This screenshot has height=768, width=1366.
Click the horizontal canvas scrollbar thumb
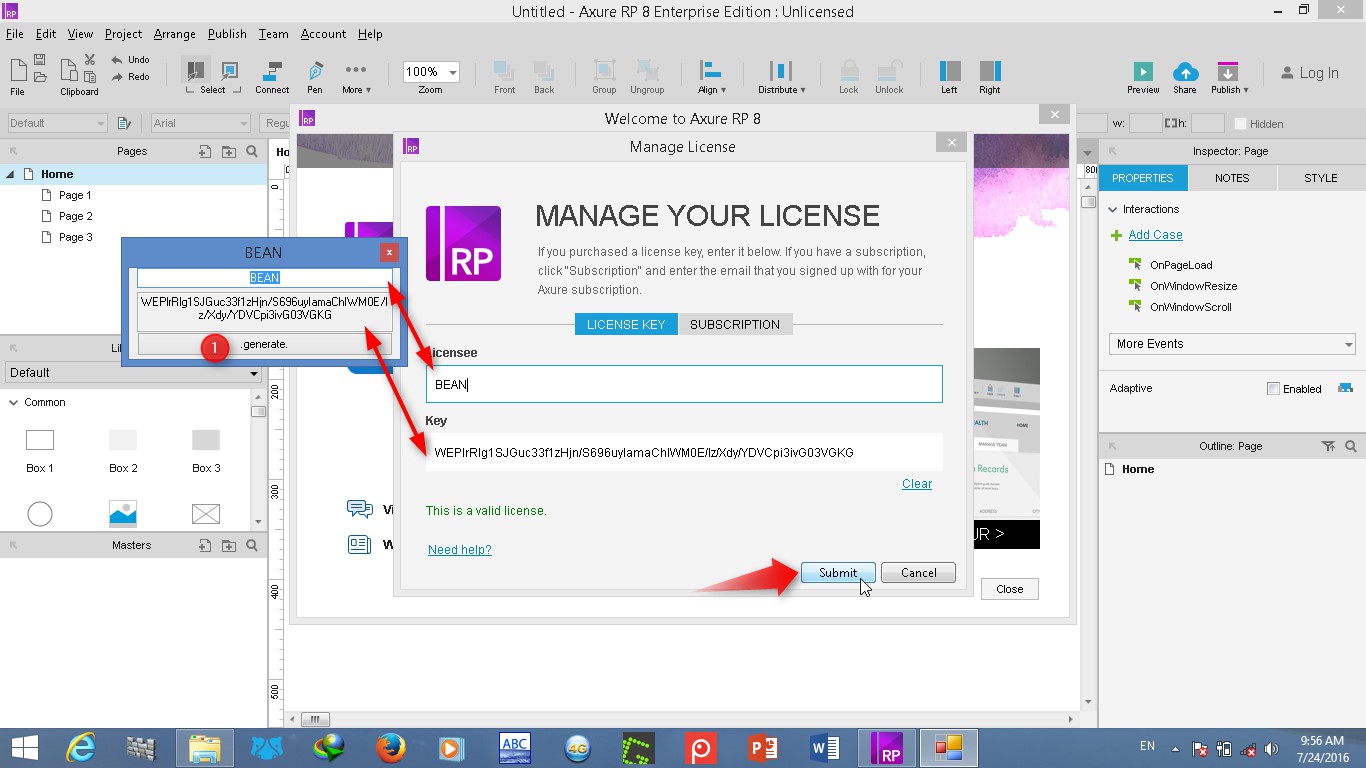pyautogui.click(x=314, y=719)
